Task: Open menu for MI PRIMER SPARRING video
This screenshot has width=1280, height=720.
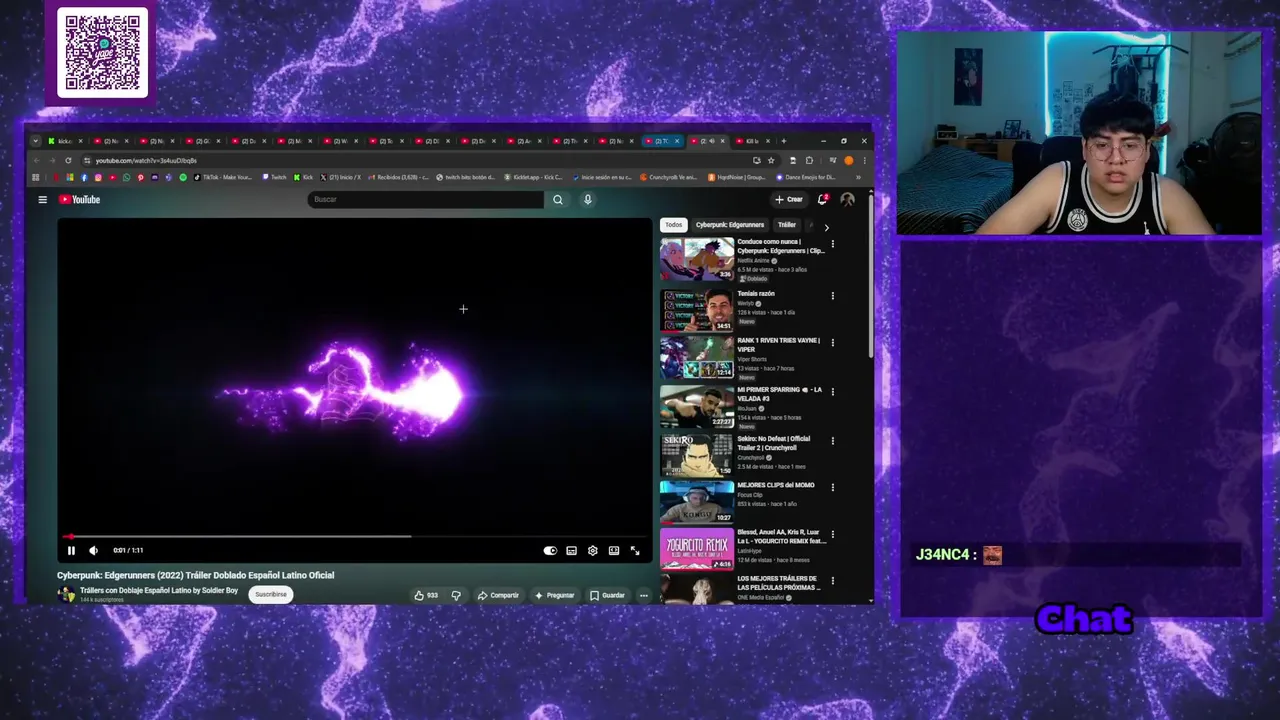Action: coord(832,392)
